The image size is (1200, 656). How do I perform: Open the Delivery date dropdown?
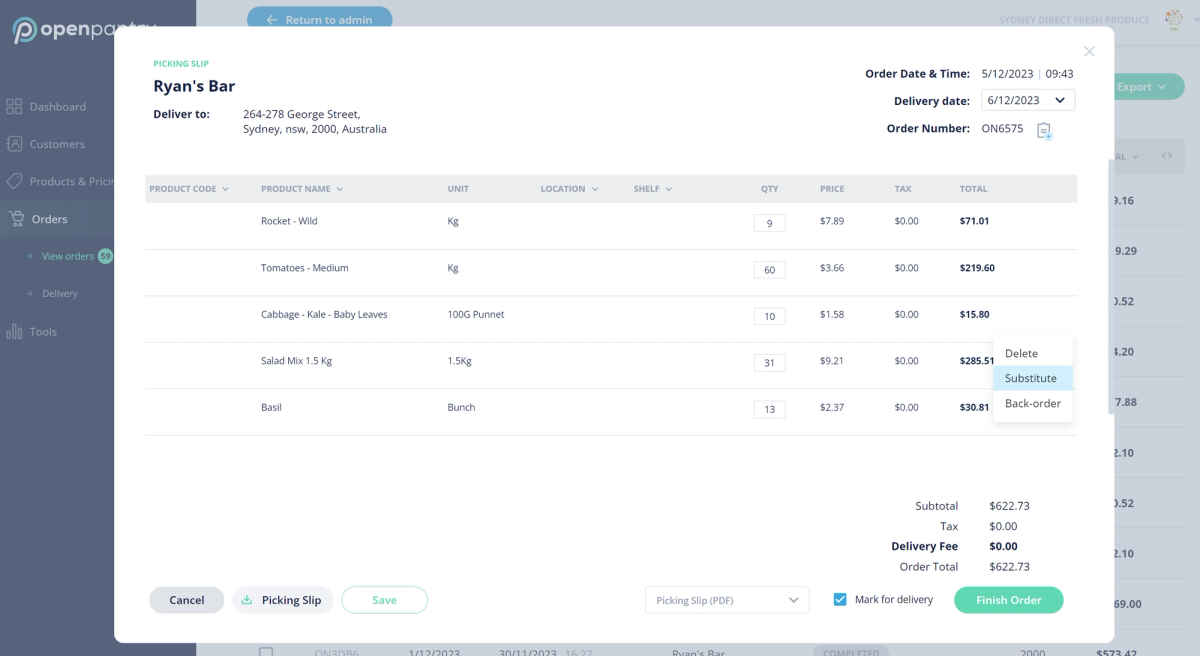(1028, 100)
